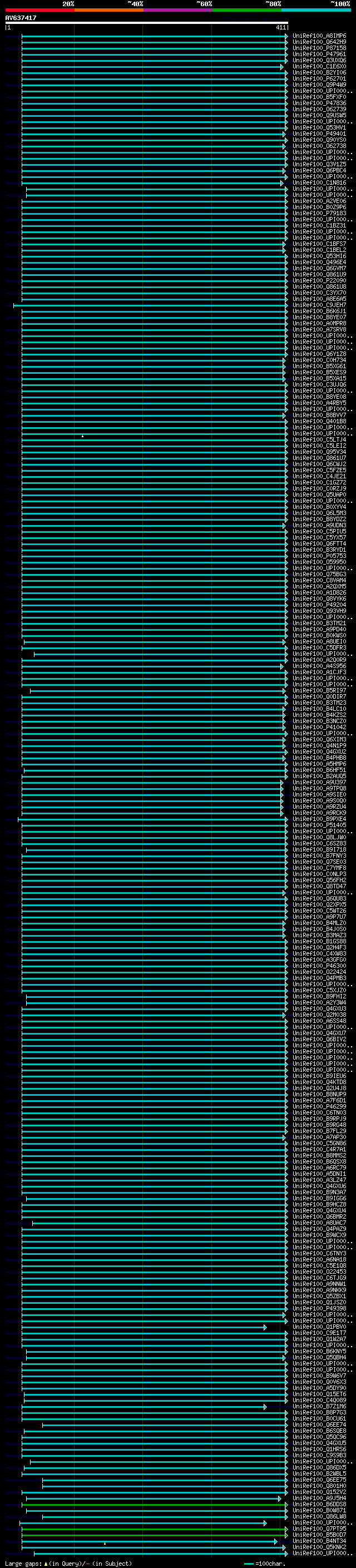Open hit UniRef100_Q7PT95
Viewport: 356px width, 1568px height.
tap(319, 1529)
